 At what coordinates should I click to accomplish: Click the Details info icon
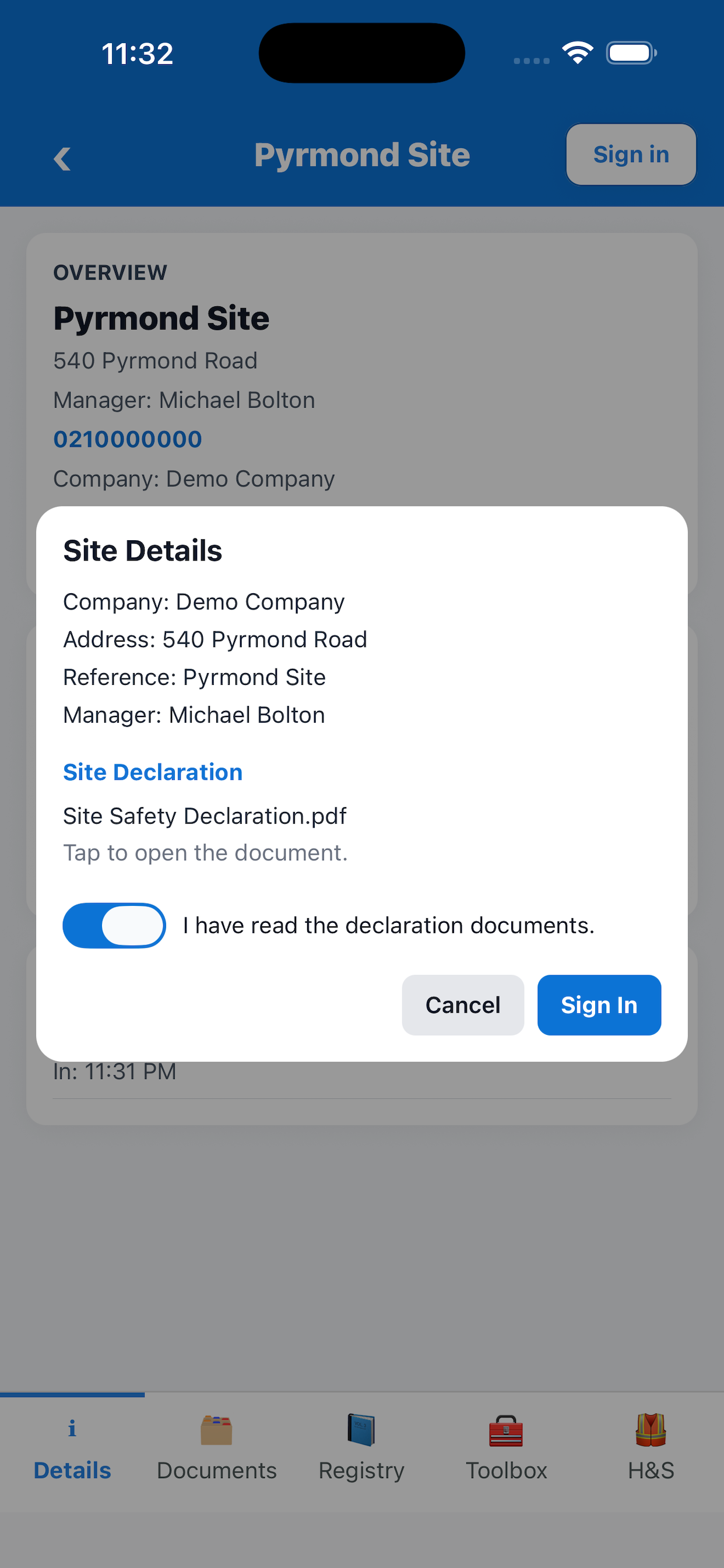click(x=72, y=1428)
